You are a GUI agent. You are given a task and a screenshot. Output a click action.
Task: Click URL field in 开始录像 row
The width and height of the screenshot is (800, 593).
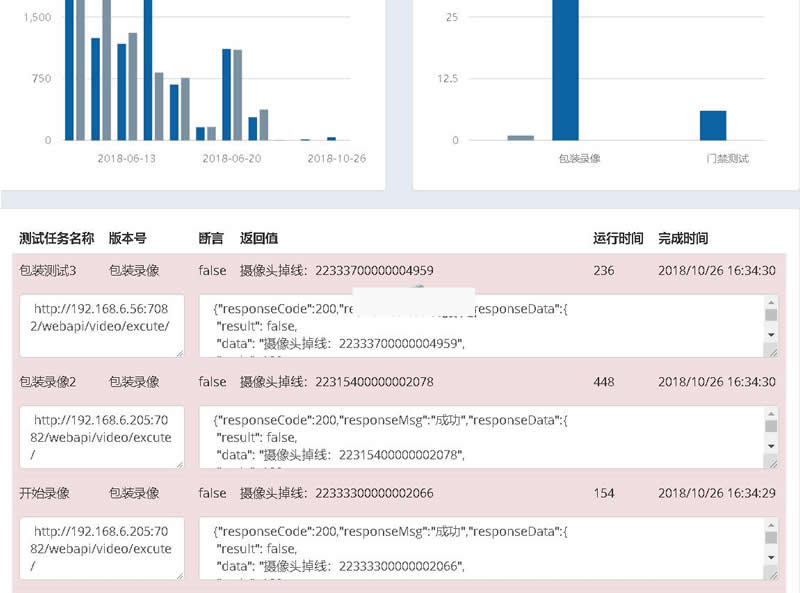coord(102,548)
